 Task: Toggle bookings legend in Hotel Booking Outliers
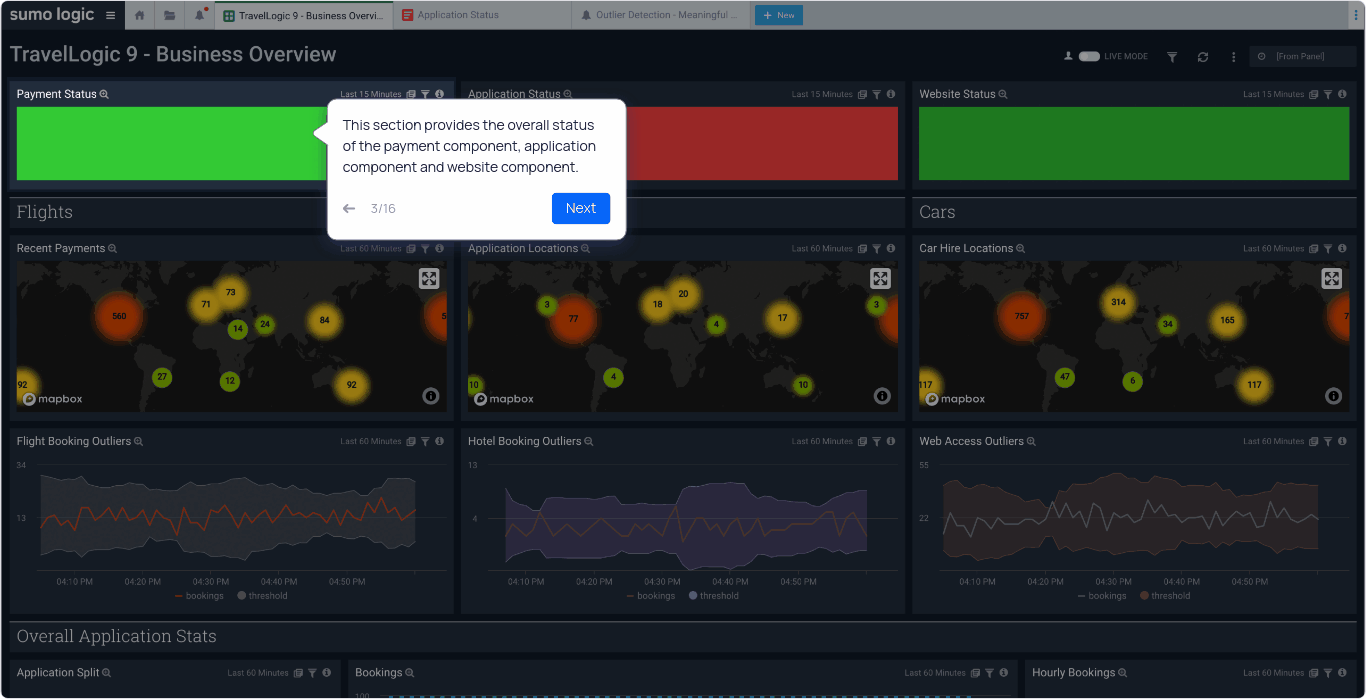point(650,596)
